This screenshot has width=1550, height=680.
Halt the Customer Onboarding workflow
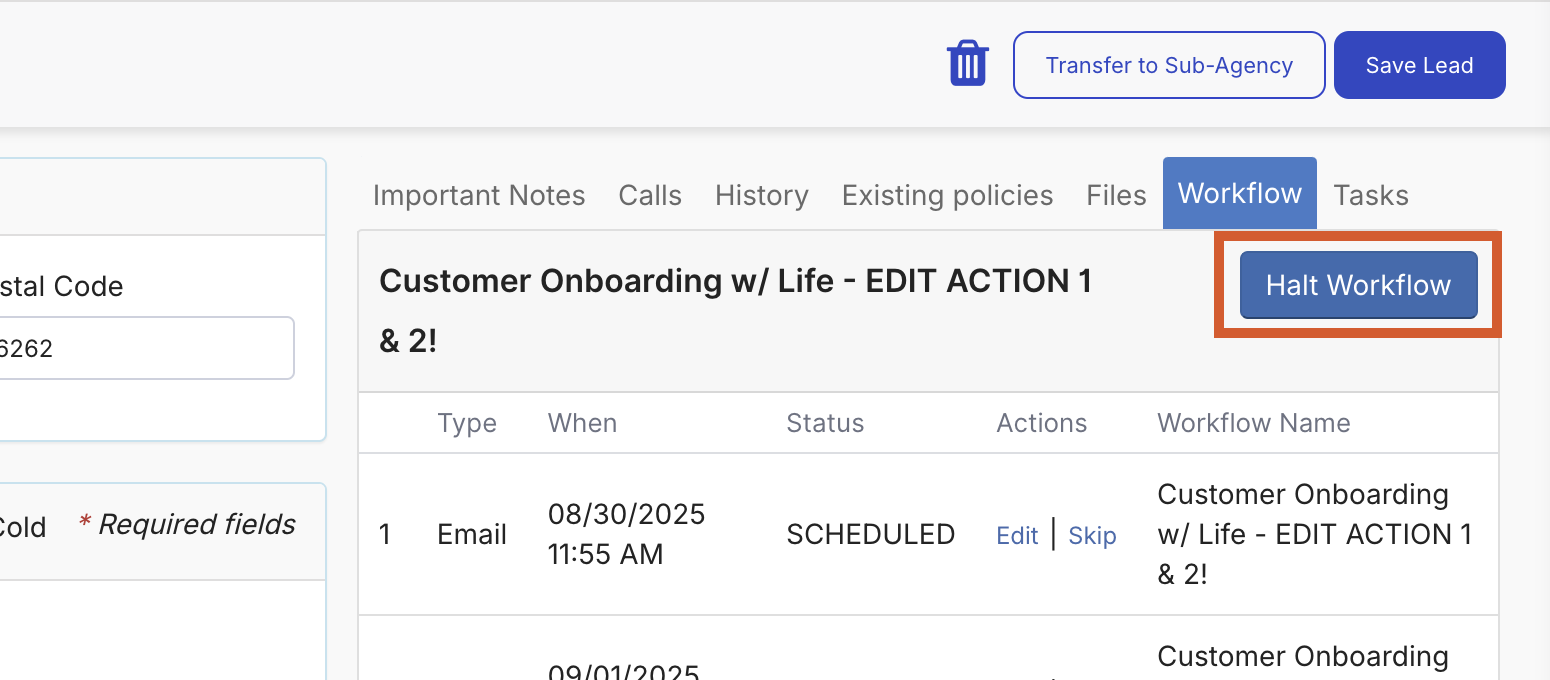1357,284
